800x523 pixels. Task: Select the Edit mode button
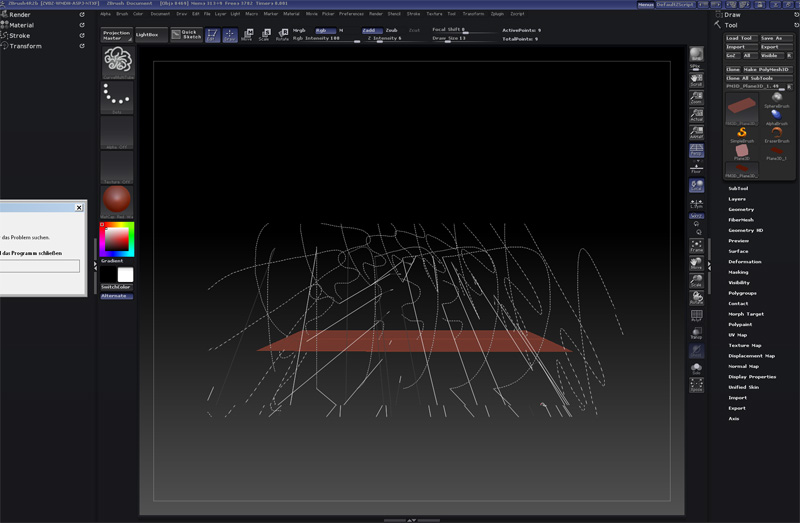[213, 35]
